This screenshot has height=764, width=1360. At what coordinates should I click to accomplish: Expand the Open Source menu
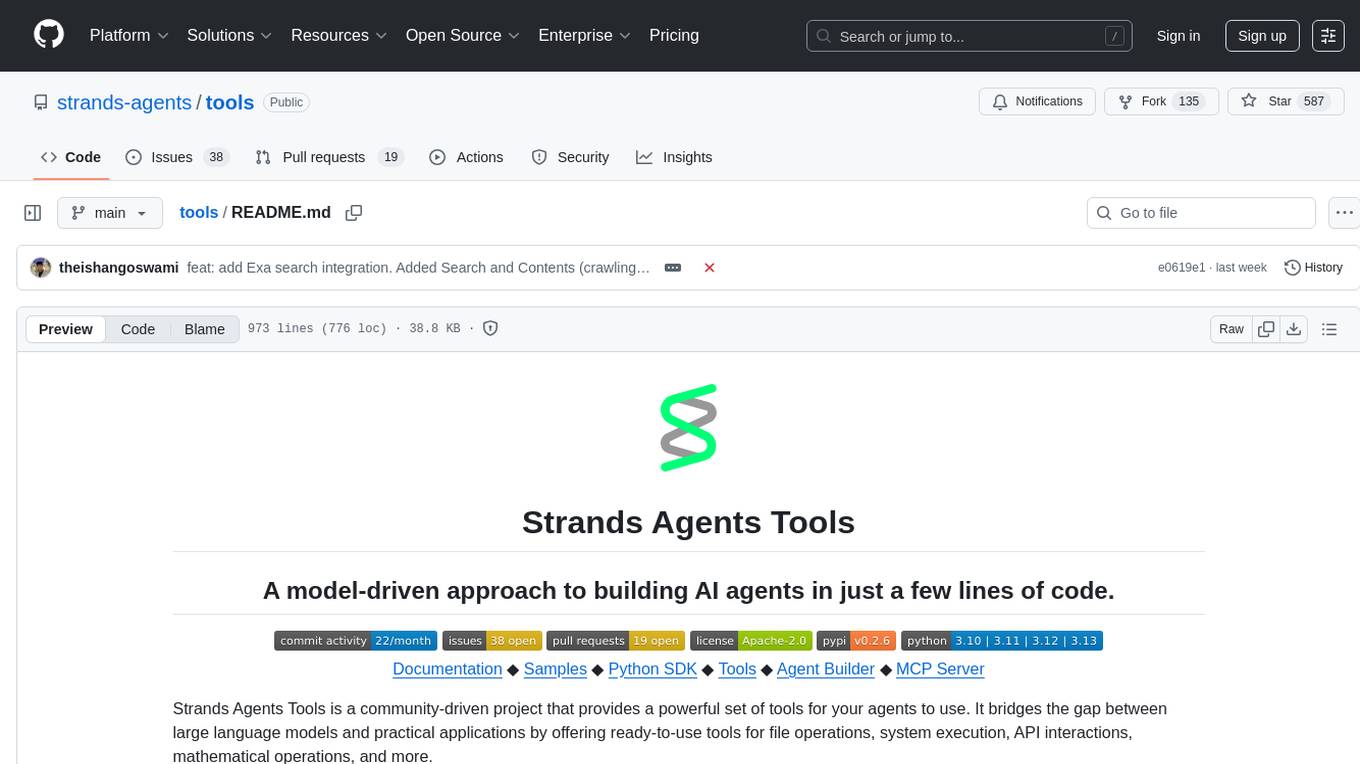coord(463,35)
